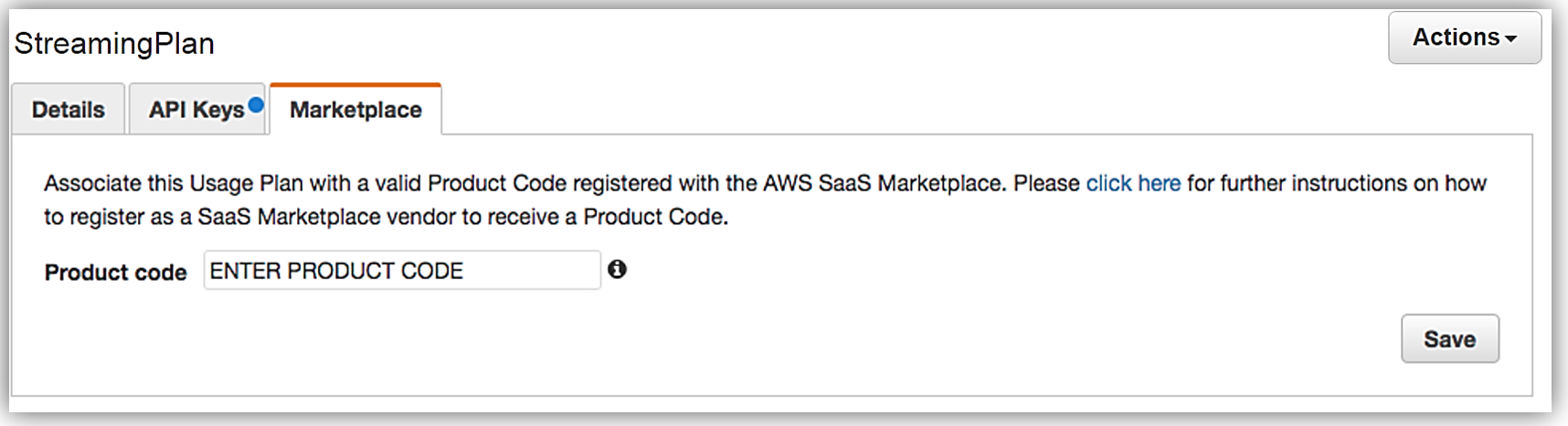Click the info icon beside Product code
This screenshot has width=1568, height=426.
coord(618,270)
